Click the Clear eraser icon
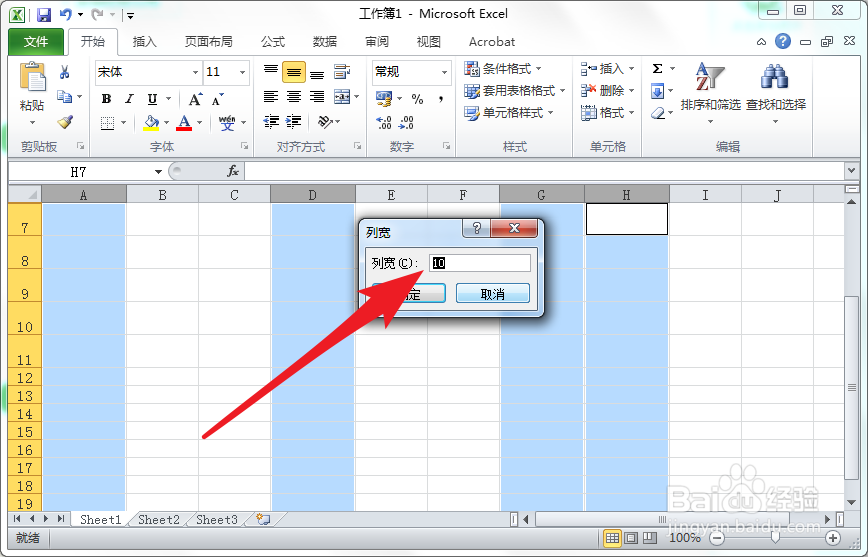This screenshot has height=557, width=868. coord(658,113)
